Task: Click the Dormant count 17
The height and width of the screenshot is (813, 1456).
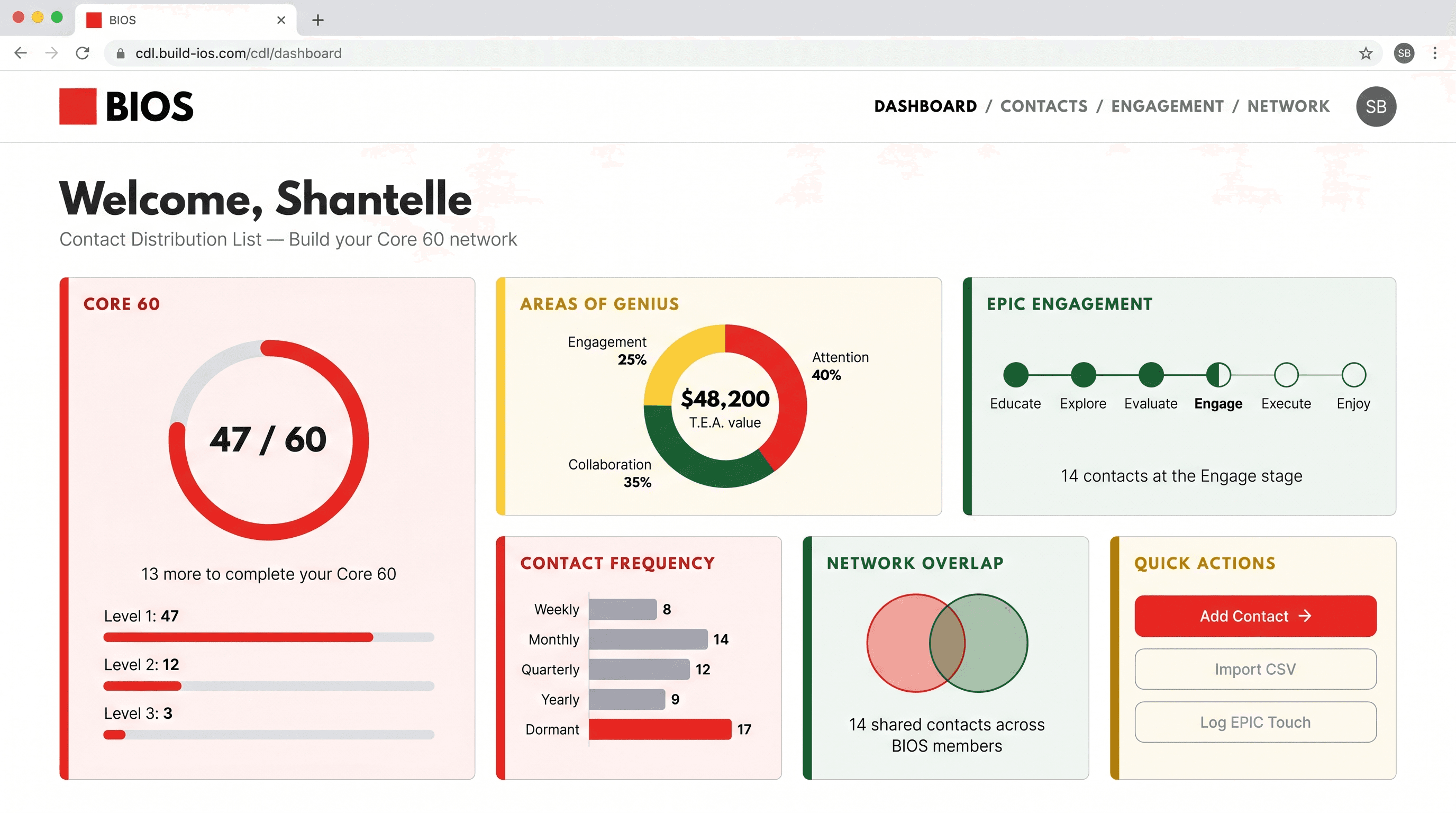Action: [x=744, y=729]
